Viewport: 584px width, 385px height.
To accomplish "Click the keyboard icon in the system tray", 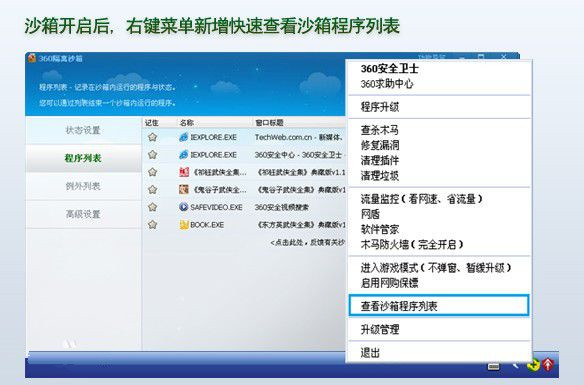I will coord(493,367).
